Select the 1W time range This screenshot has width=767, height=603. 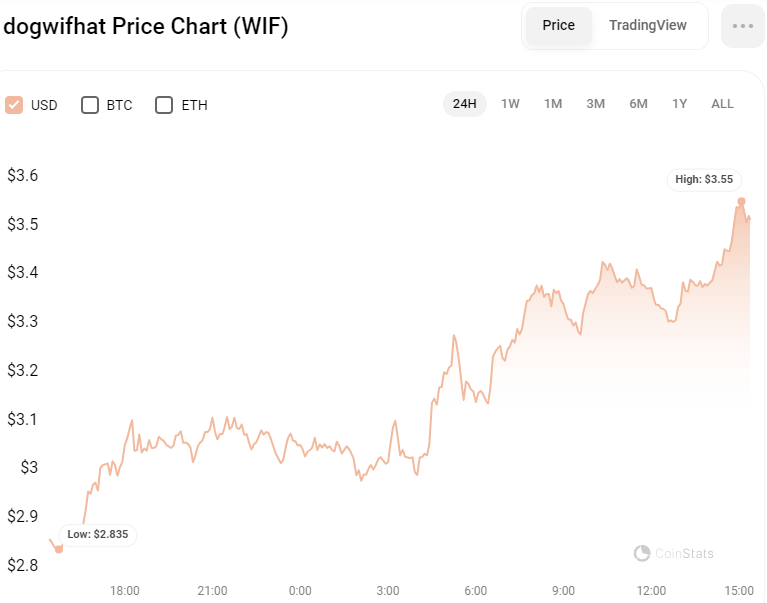(x=510, y=104)
